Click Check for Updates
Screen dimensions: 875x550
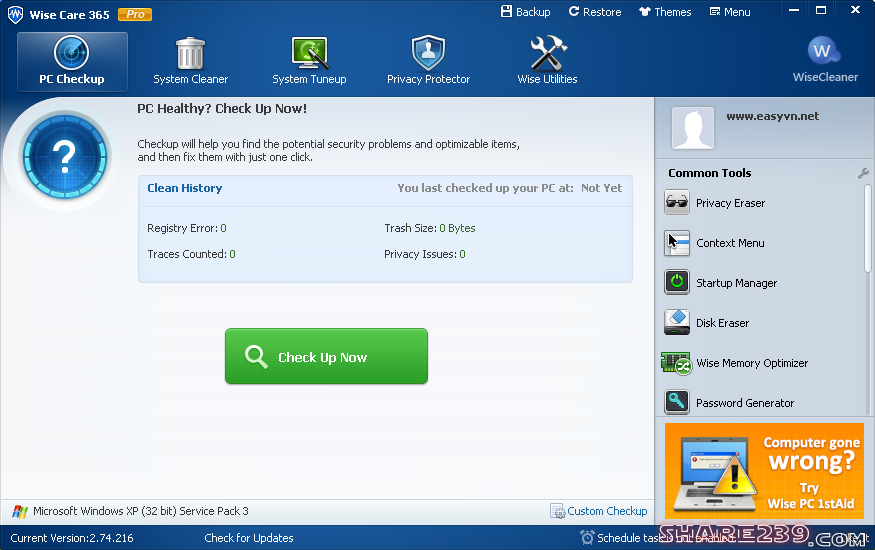[x=249, y=538]
